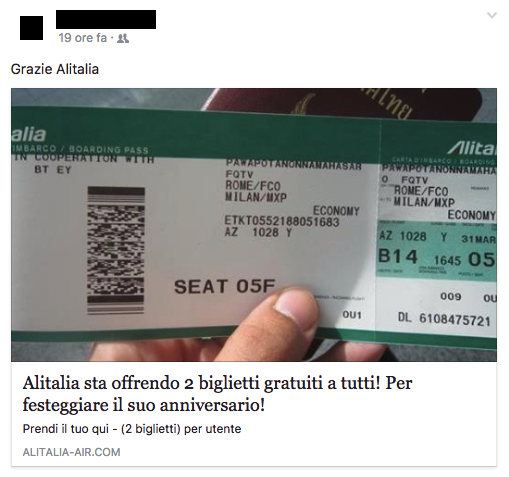The image size is (509, 477).
Task: Click the barcode on the boarding pass
Action: point(116,250)
